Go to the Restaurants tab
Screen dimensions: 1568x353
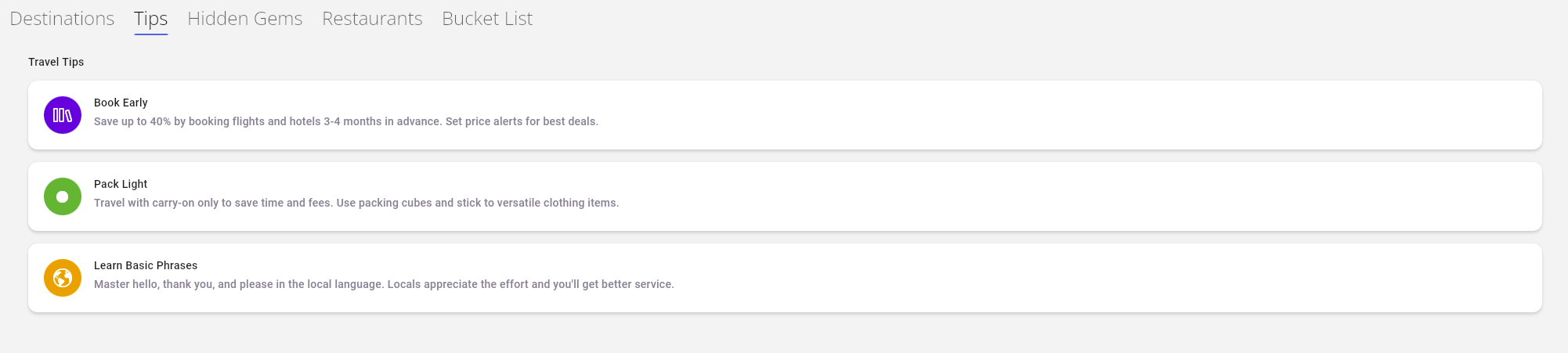(372, 18)
